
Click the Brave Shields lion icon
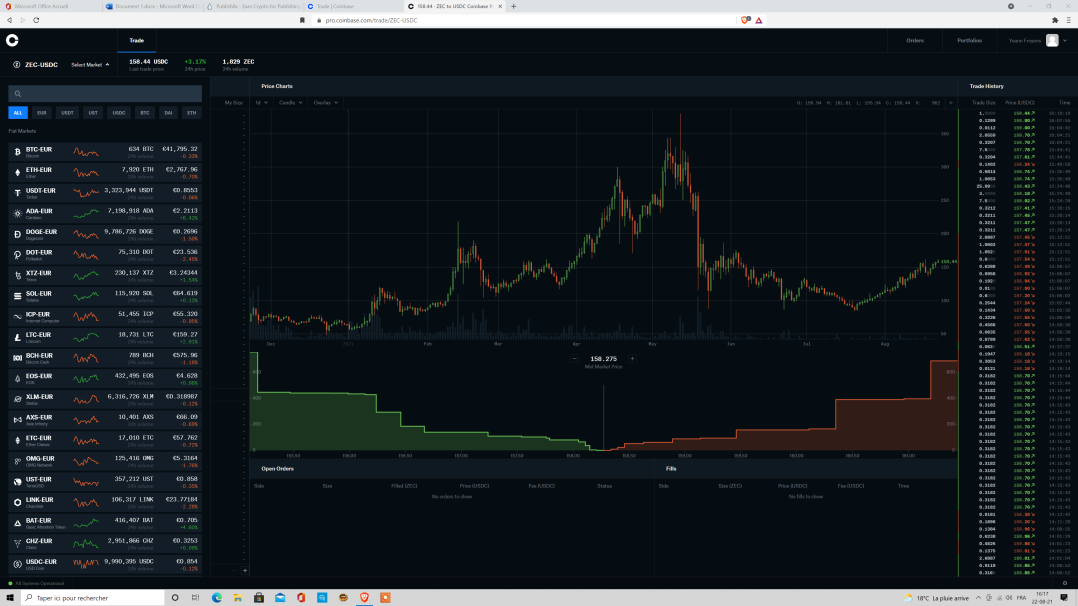(x=745, y=20)
